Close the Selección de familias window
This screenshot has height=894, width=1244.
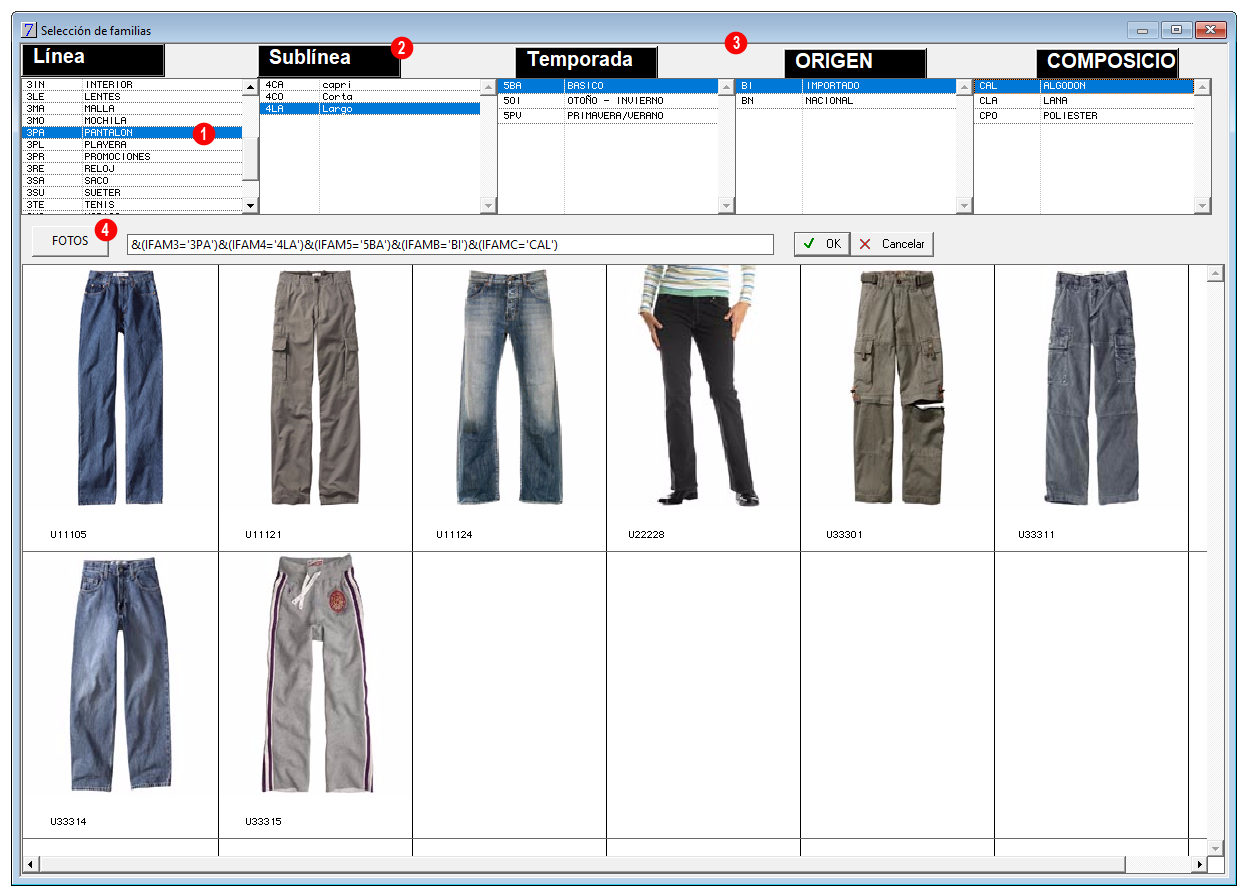1211,30
